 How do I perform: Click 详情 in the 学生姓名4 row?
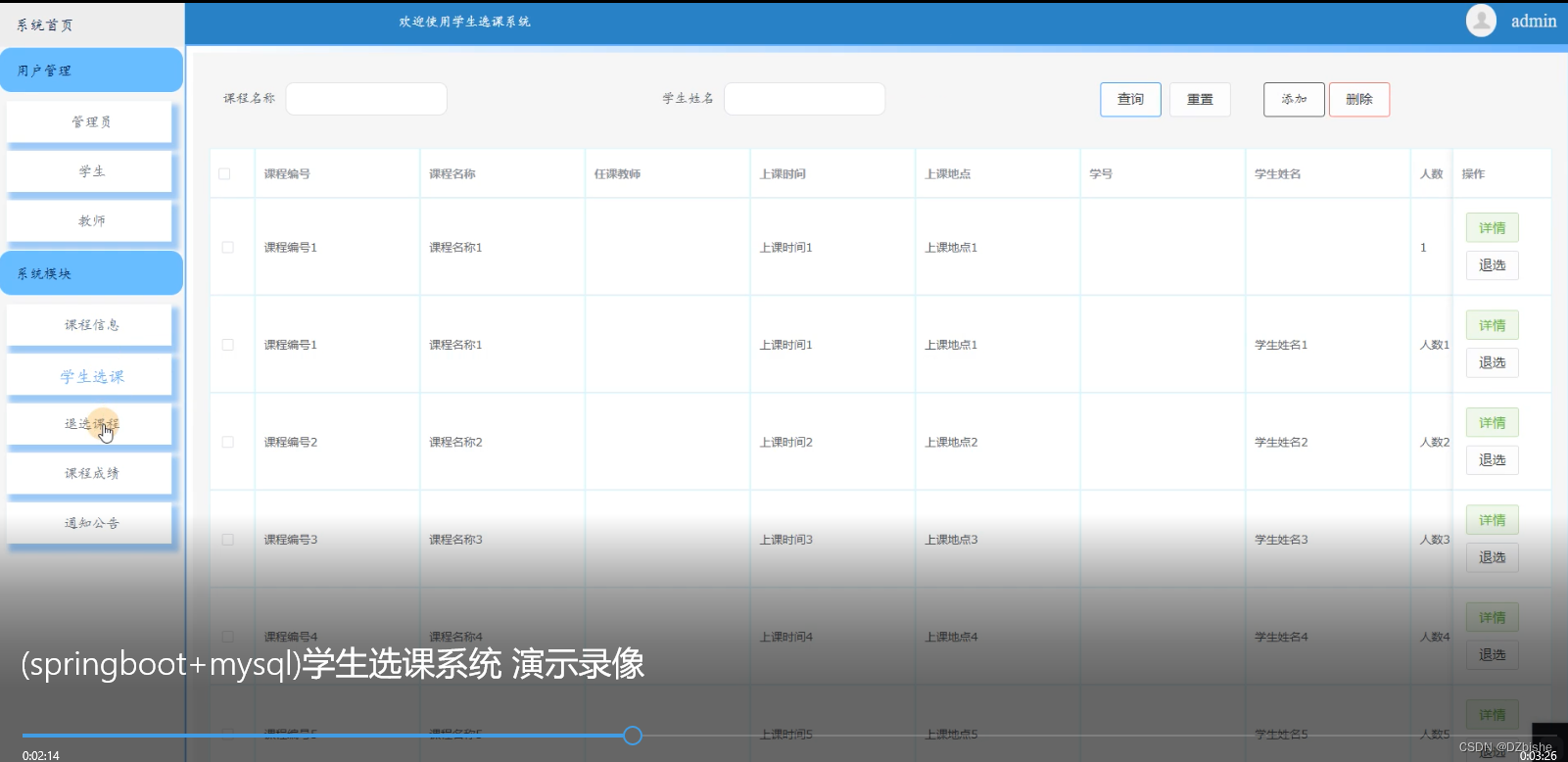tap(1492, 617)
